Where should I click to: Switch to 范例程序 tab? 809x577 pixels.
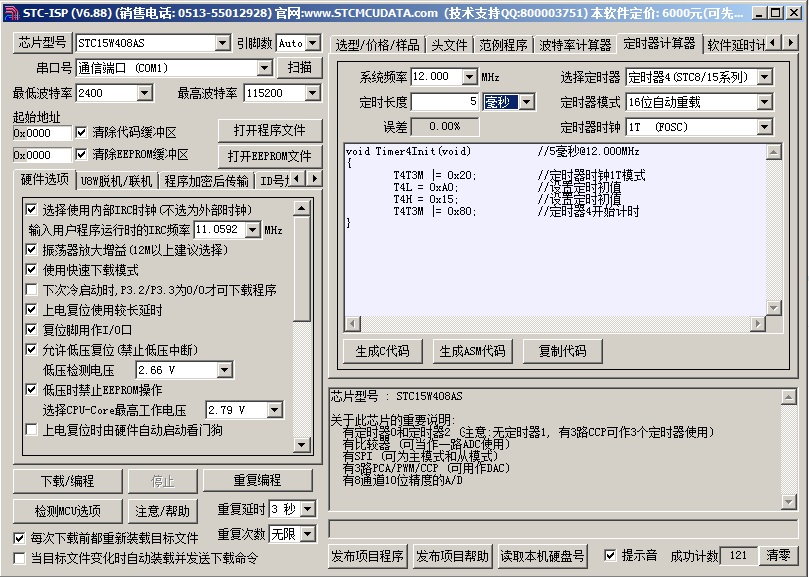coord(503,45)
